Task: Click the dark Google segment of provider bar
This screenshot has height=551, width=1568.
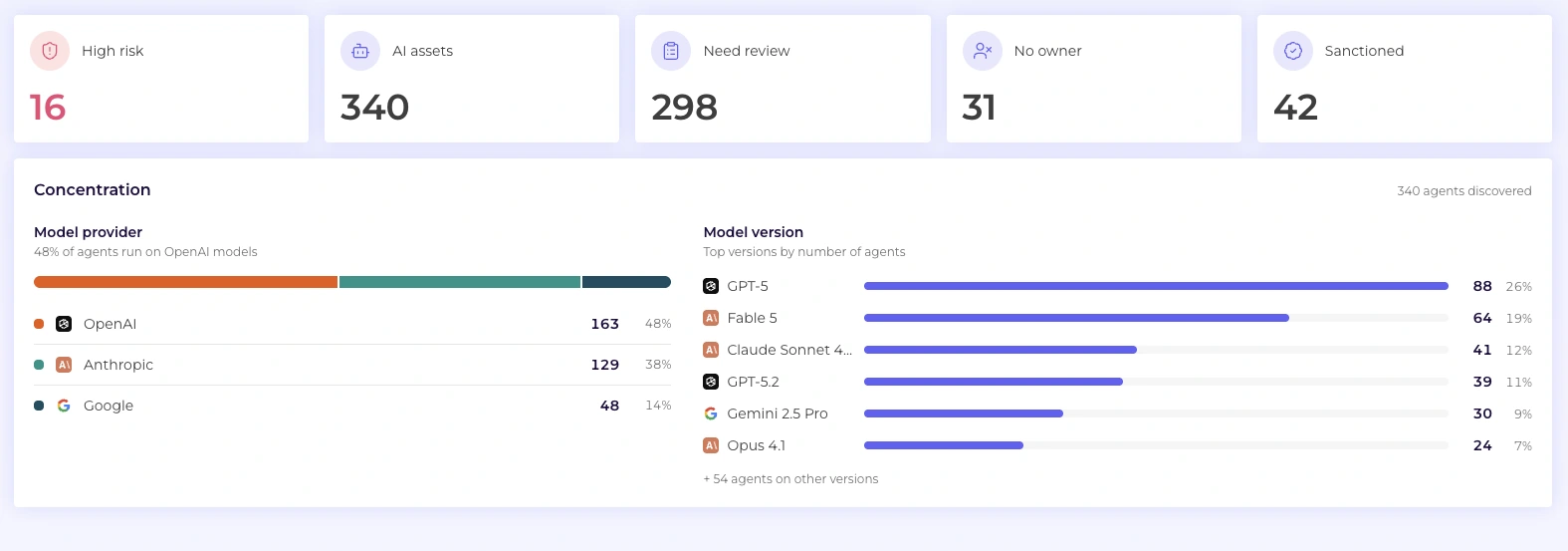Action: pyautogui.click(x=626, y=282)
